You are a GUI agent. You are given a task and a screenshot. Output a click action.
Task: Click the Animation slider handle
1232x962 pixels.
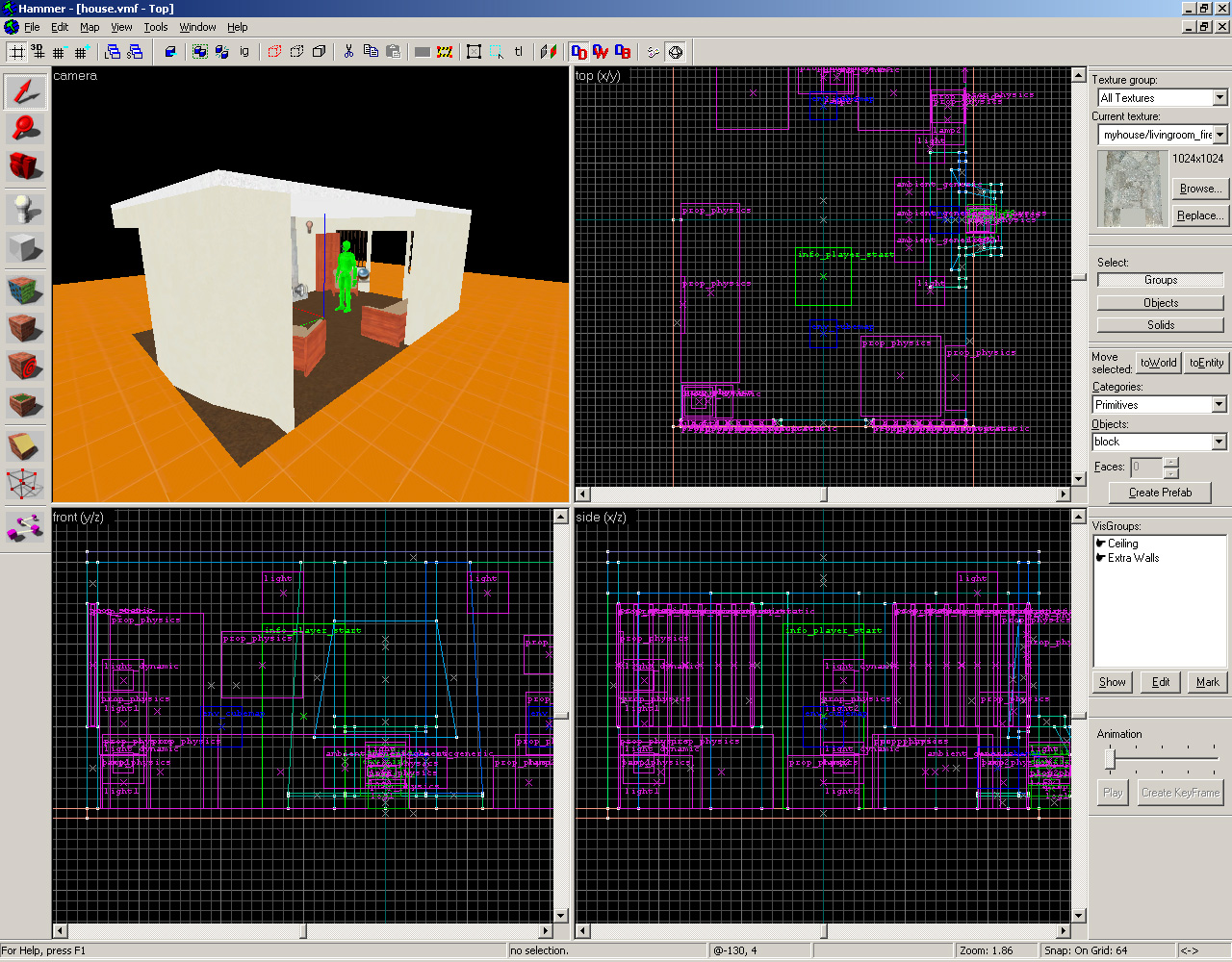pos(1110,760)
